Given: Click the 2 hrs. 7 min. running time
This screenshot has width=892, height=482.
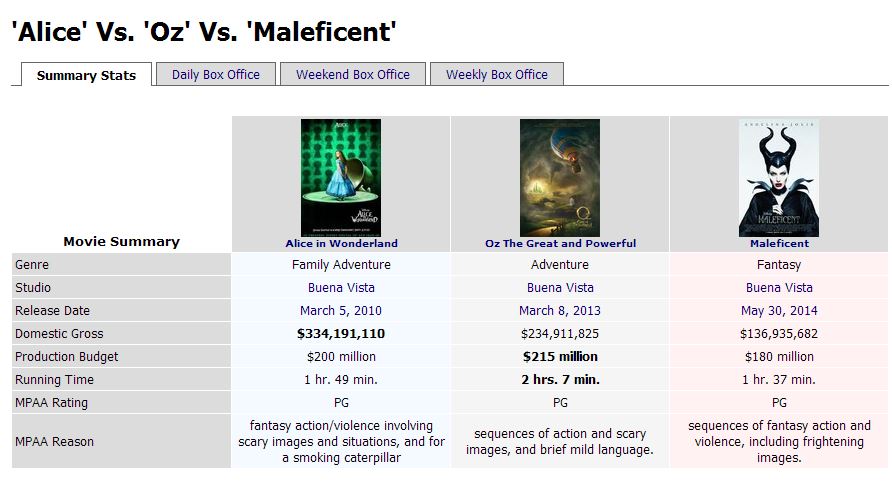Looking at the screenshot, I should coord(560,380).
